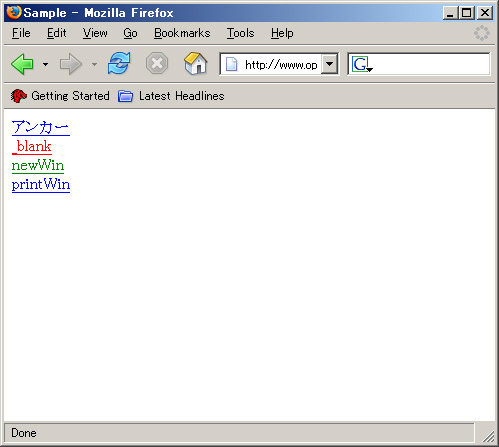Click the Google search engine icon
This screenshot has height=447, width=499.
[362, 64]
